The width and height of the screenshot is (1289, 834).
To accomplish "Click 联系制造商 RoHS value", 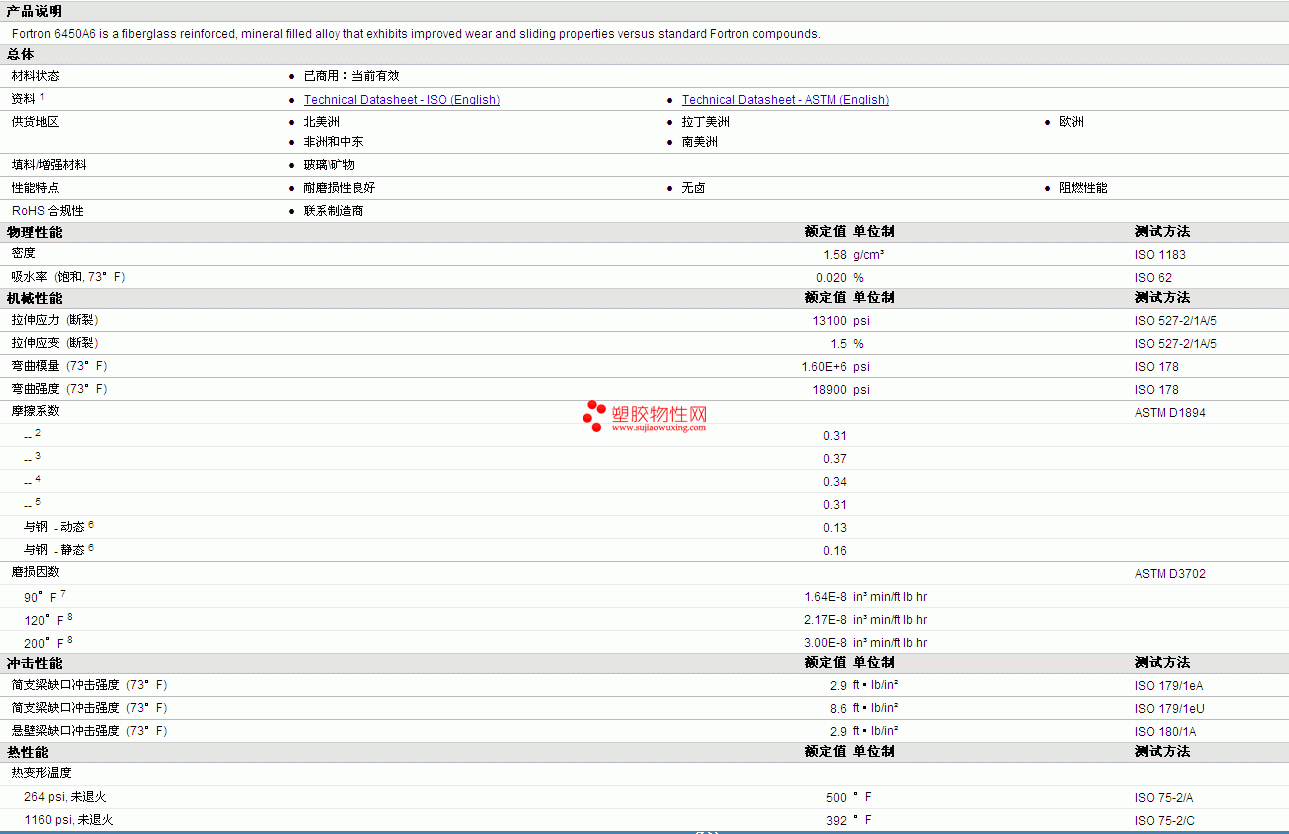I will (334, 211).
